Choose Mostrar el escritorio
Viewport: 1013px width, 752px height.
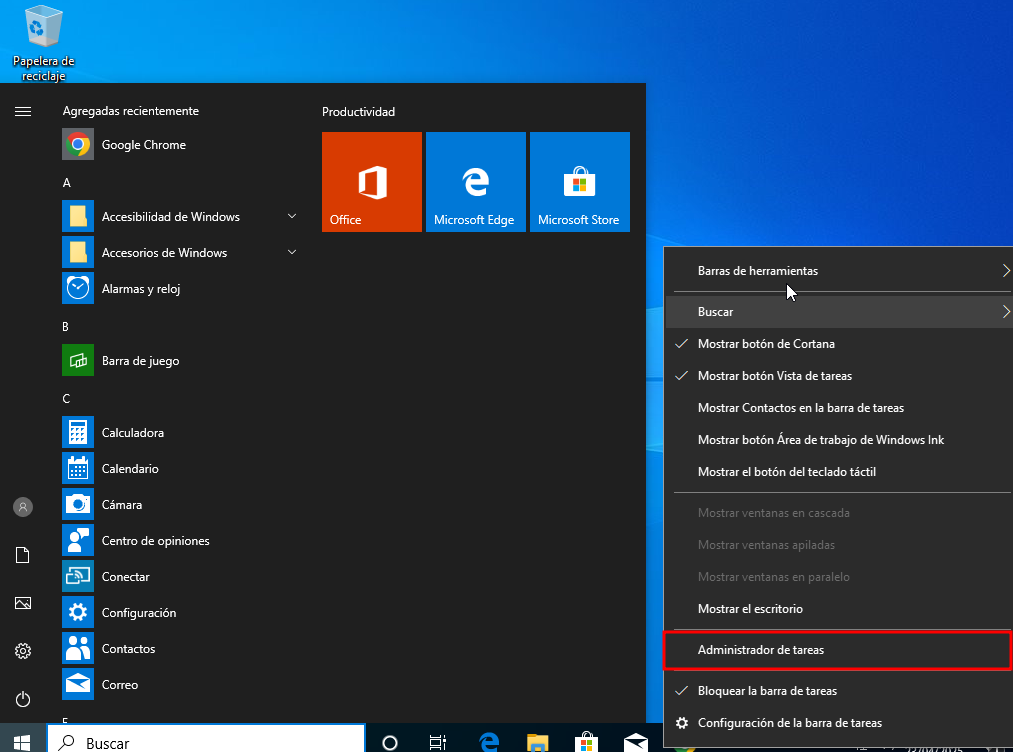(x=750, y=609)
